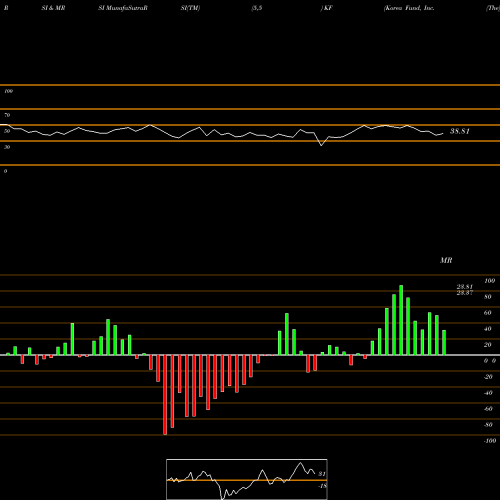500x500 pixels.
Task: Click the 'SI & MR' header label
Action: [53, 8]
